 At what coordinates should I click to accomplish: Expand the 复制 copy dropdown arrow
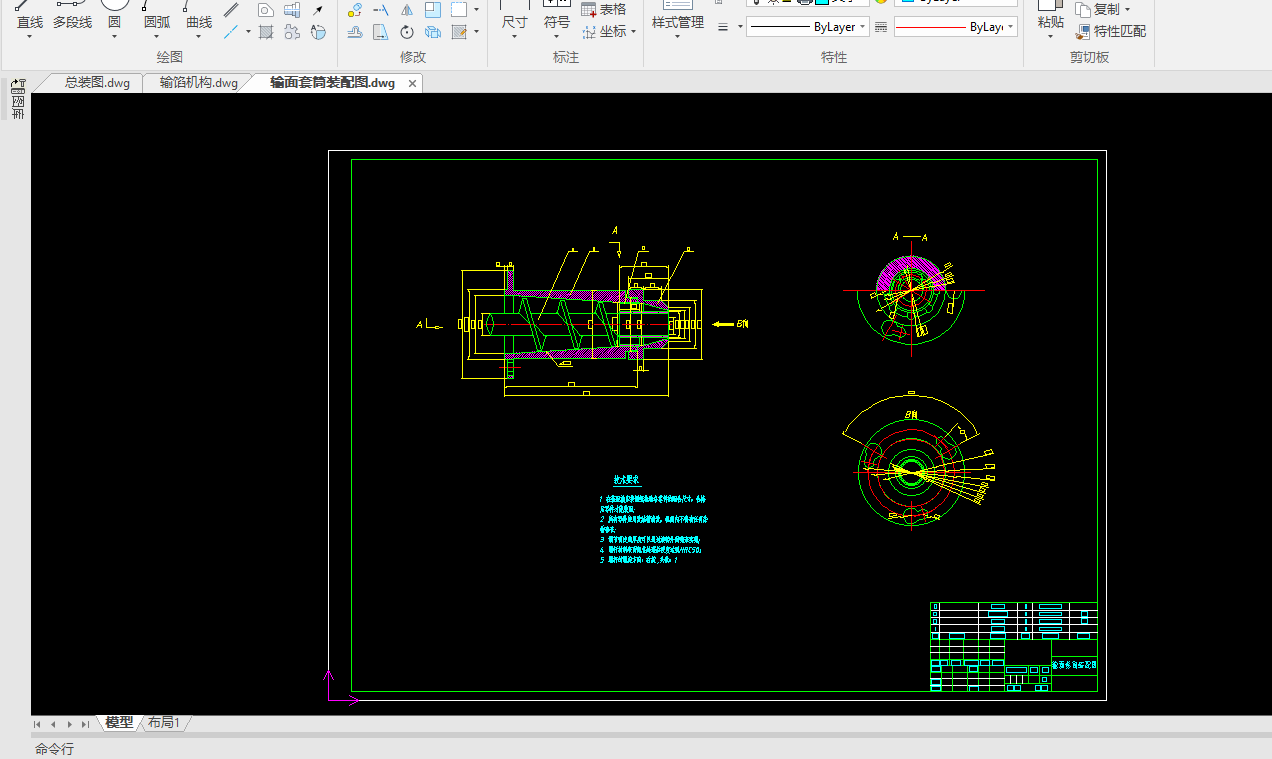coord(1127,10)
